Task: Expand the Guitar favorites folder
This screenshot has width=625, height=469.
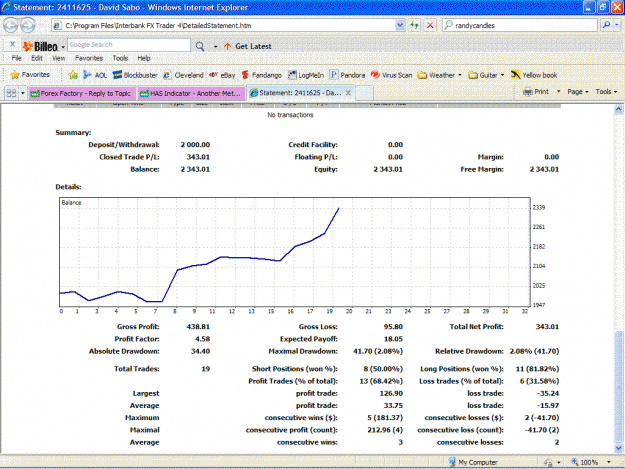Action: [x=486, y=75]
